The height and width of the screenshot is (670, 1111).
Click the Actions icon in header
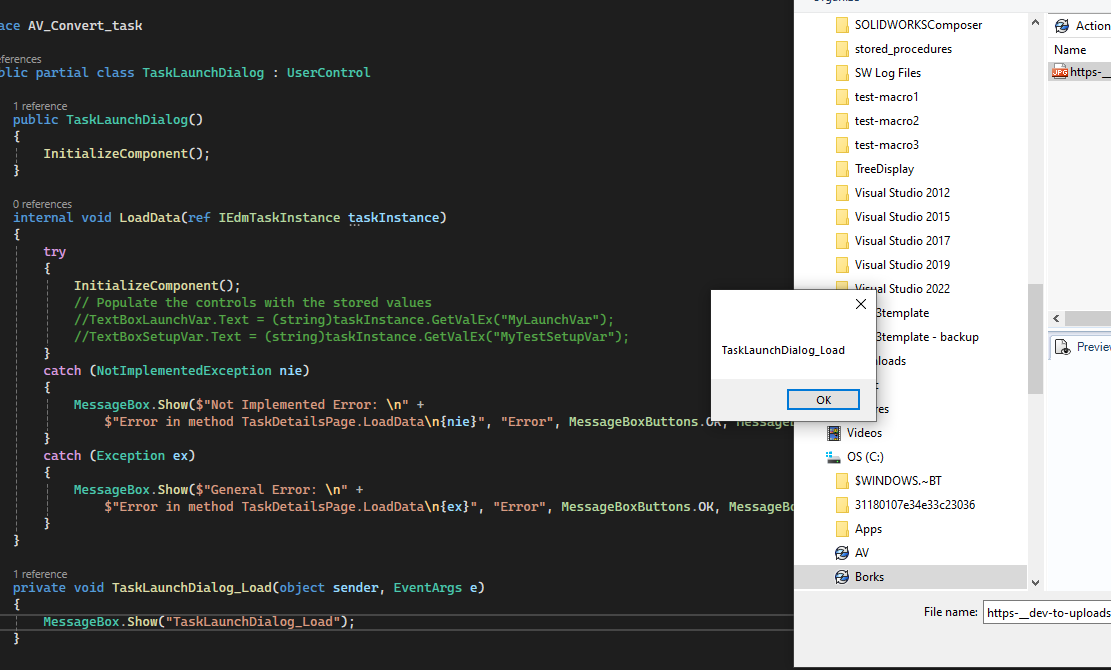pyautogui.click(x=1062, y=26)
